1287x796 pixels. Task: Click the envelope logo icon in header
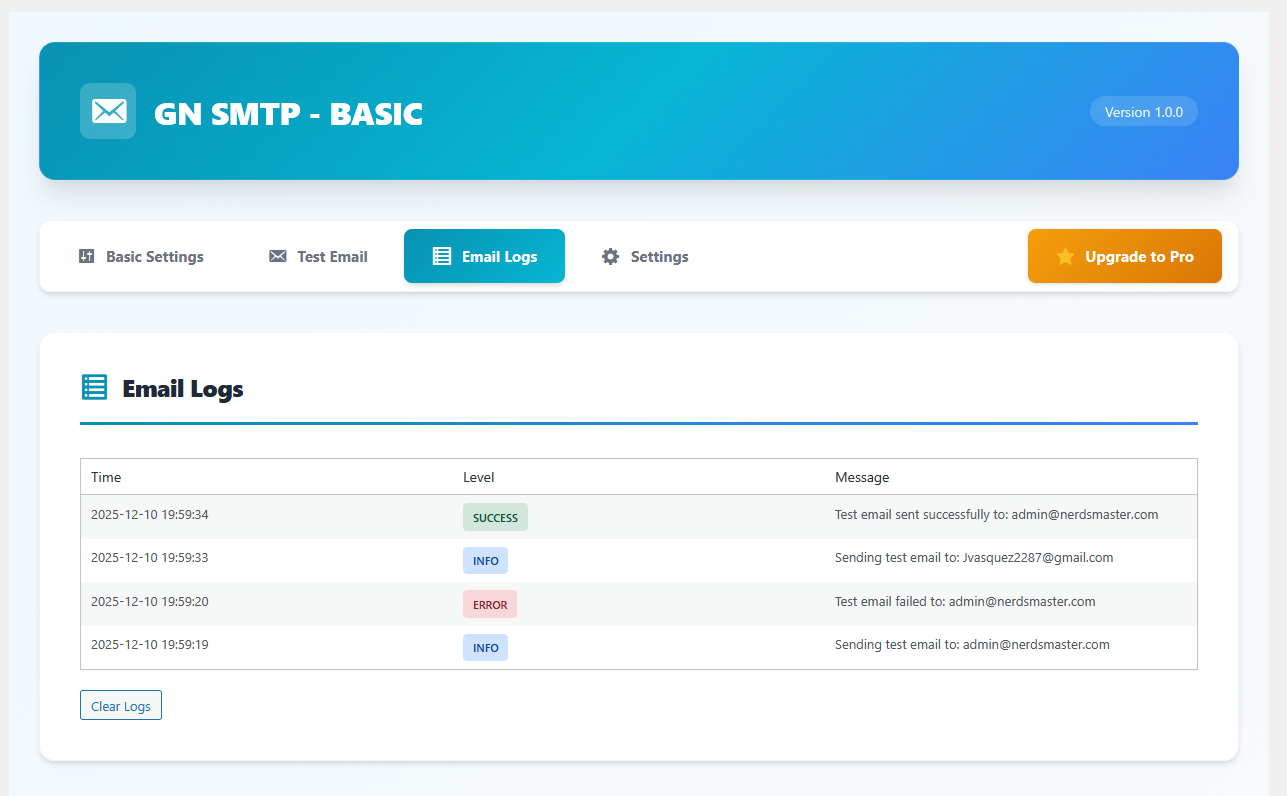pyautogui.click(x=107, y=110)
